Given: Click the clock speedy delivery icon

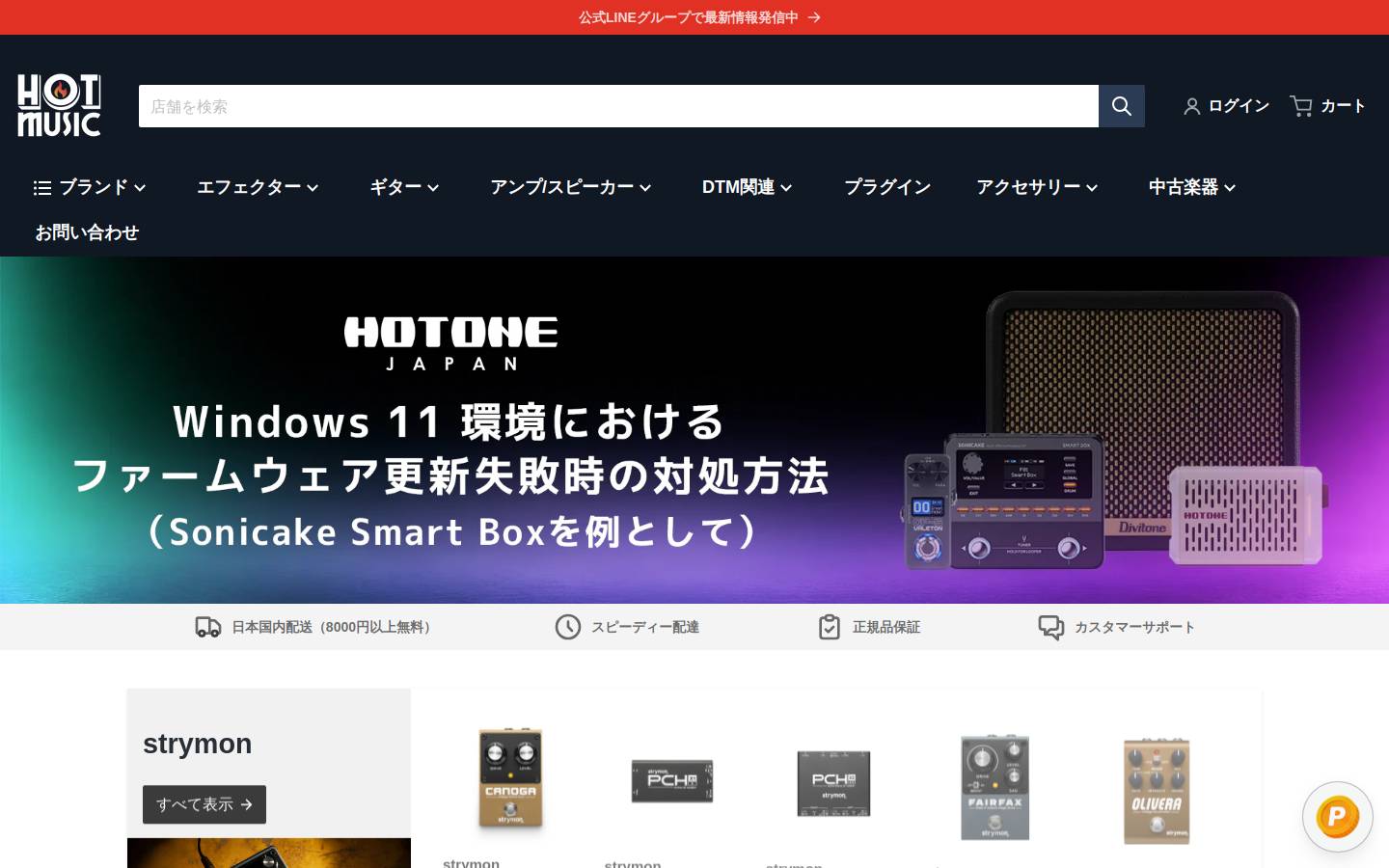Looking at the screenshot, I should [568, 627].
